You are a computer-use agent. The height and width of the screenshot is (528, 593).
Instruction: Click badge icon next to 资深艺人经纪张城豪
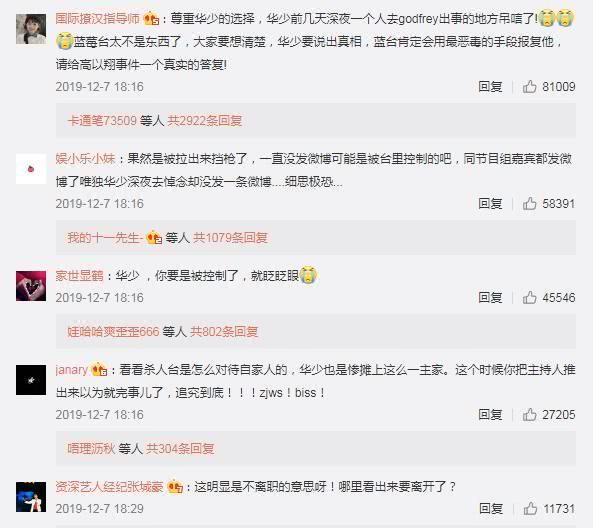tap(175, 486)
